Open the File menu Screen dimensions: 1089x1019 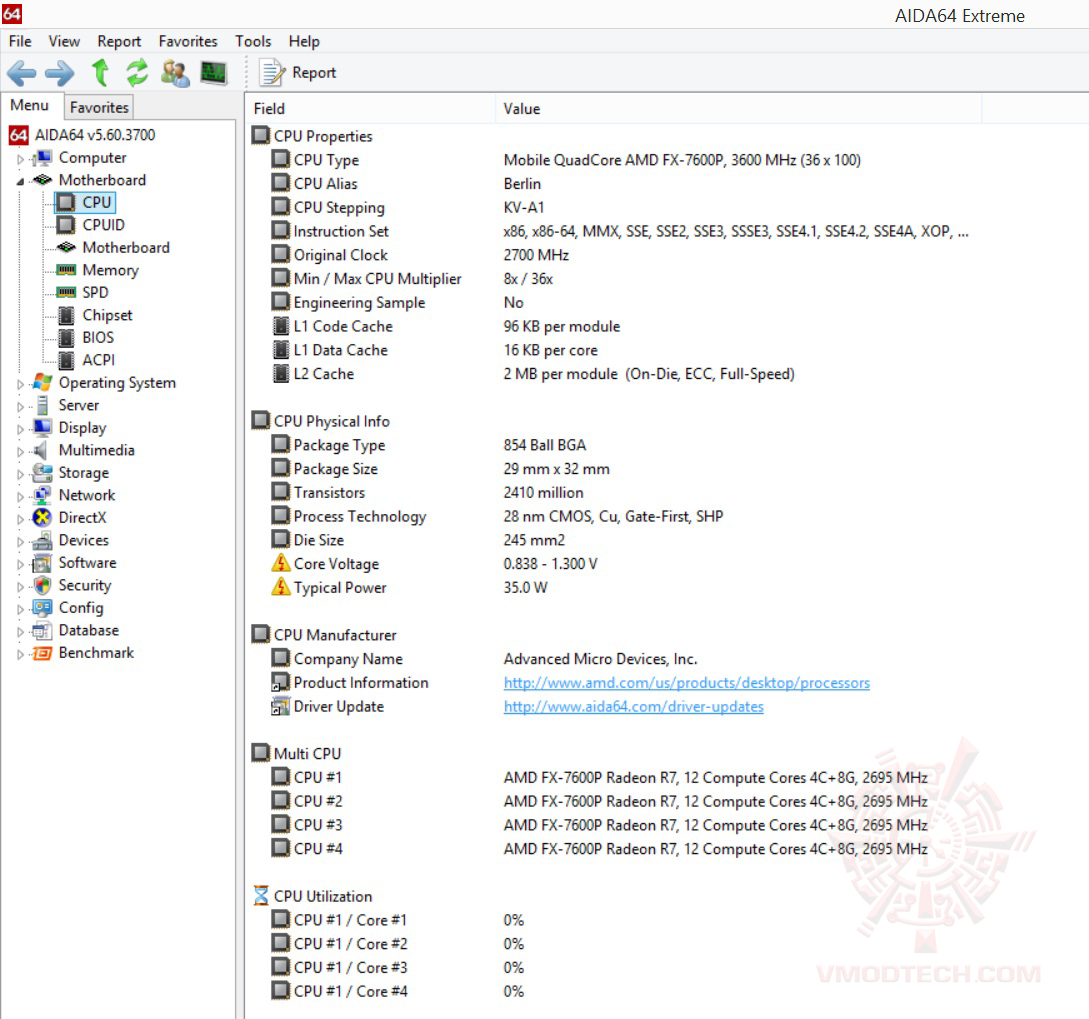[20, 41]
